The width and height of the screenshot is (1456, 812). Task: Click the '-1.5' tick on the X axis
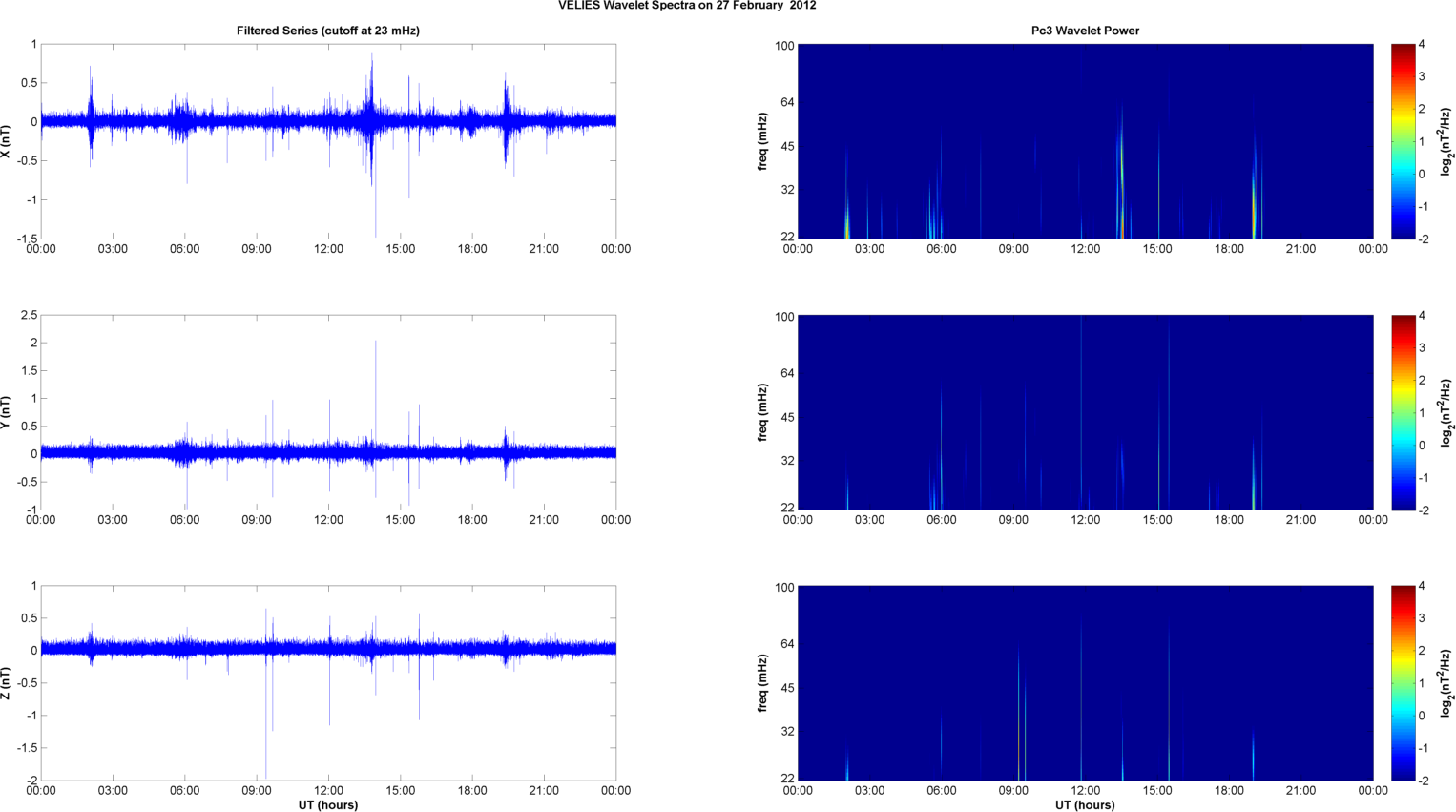[x=27, y=239]
